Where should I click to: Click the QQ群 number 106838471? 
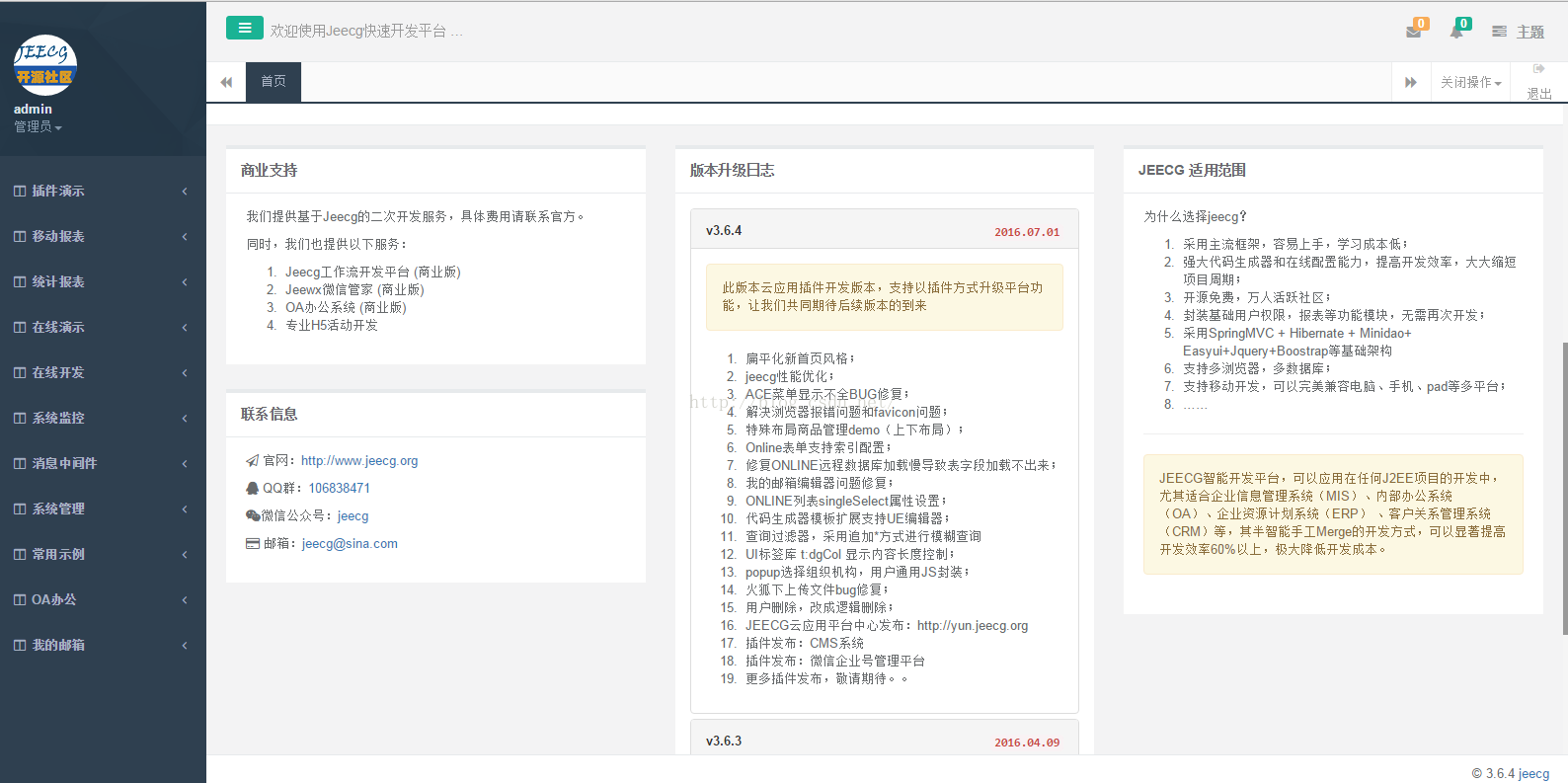pyautogui.click(x=339, y=488)
